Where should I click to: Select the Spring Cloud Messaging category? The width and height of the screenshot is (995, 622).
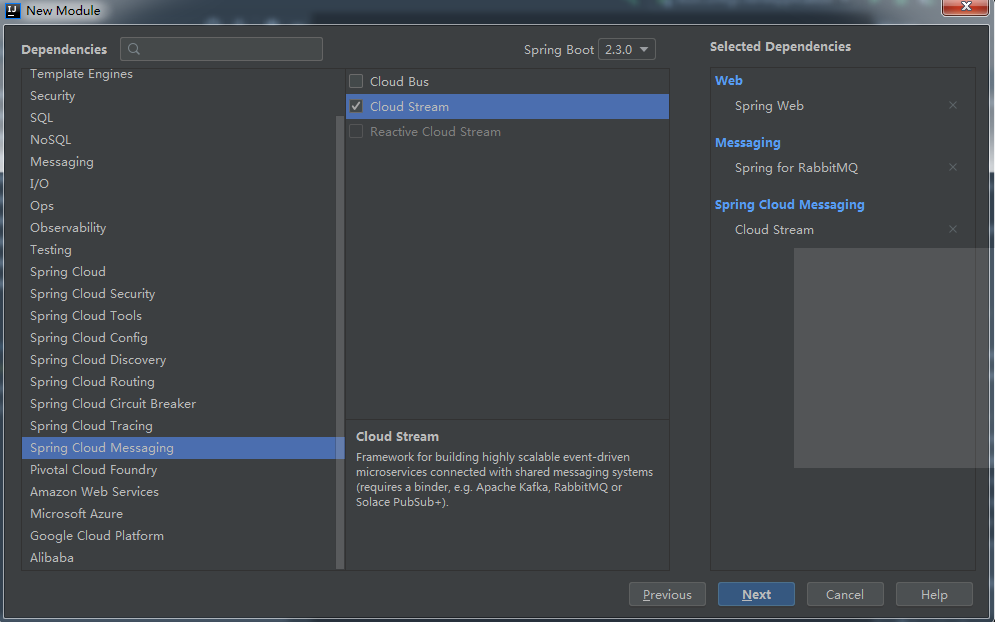[x=102, y=448]
